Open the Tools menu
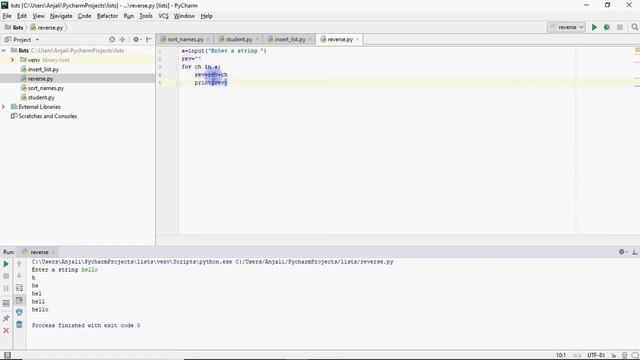The image size is (640, 360). point(146,16)
